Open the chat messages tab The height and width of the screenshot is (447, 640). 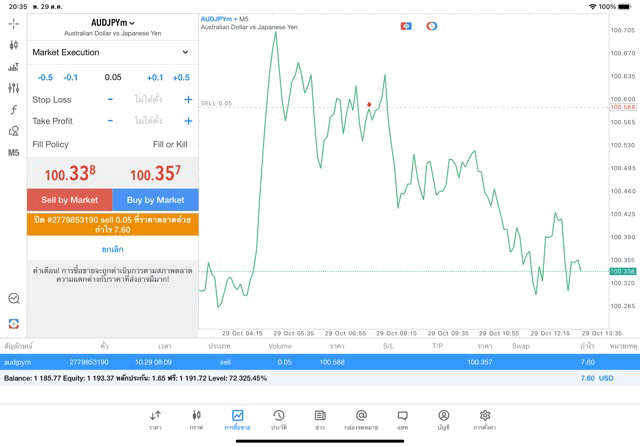pyautogui.click(x=402, y=419)
